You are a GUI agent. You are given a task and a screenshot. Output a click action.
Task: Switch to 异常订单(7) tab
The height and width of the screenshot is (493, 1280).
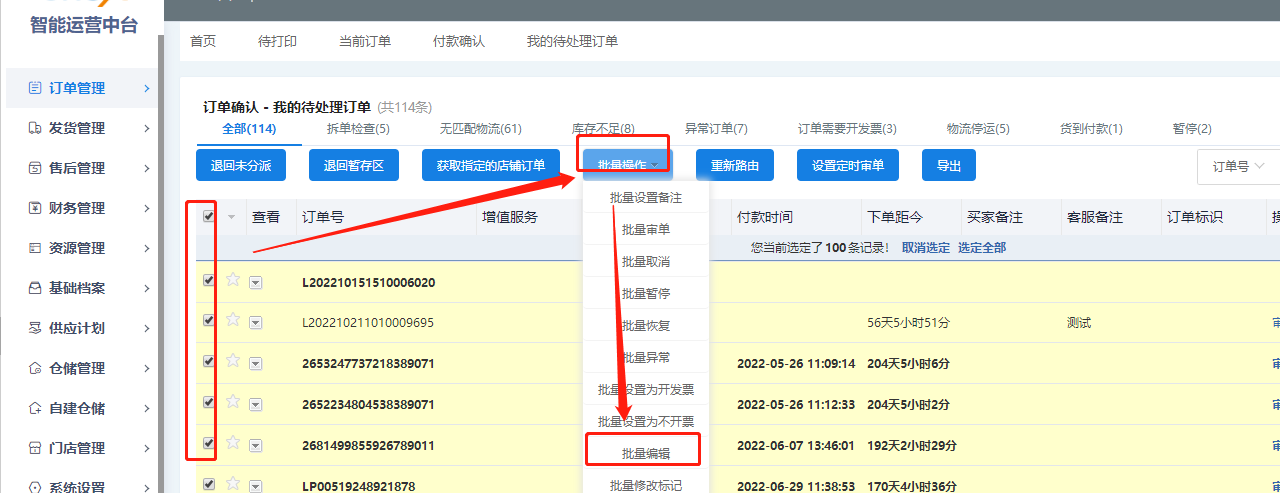tap(716, 129)
